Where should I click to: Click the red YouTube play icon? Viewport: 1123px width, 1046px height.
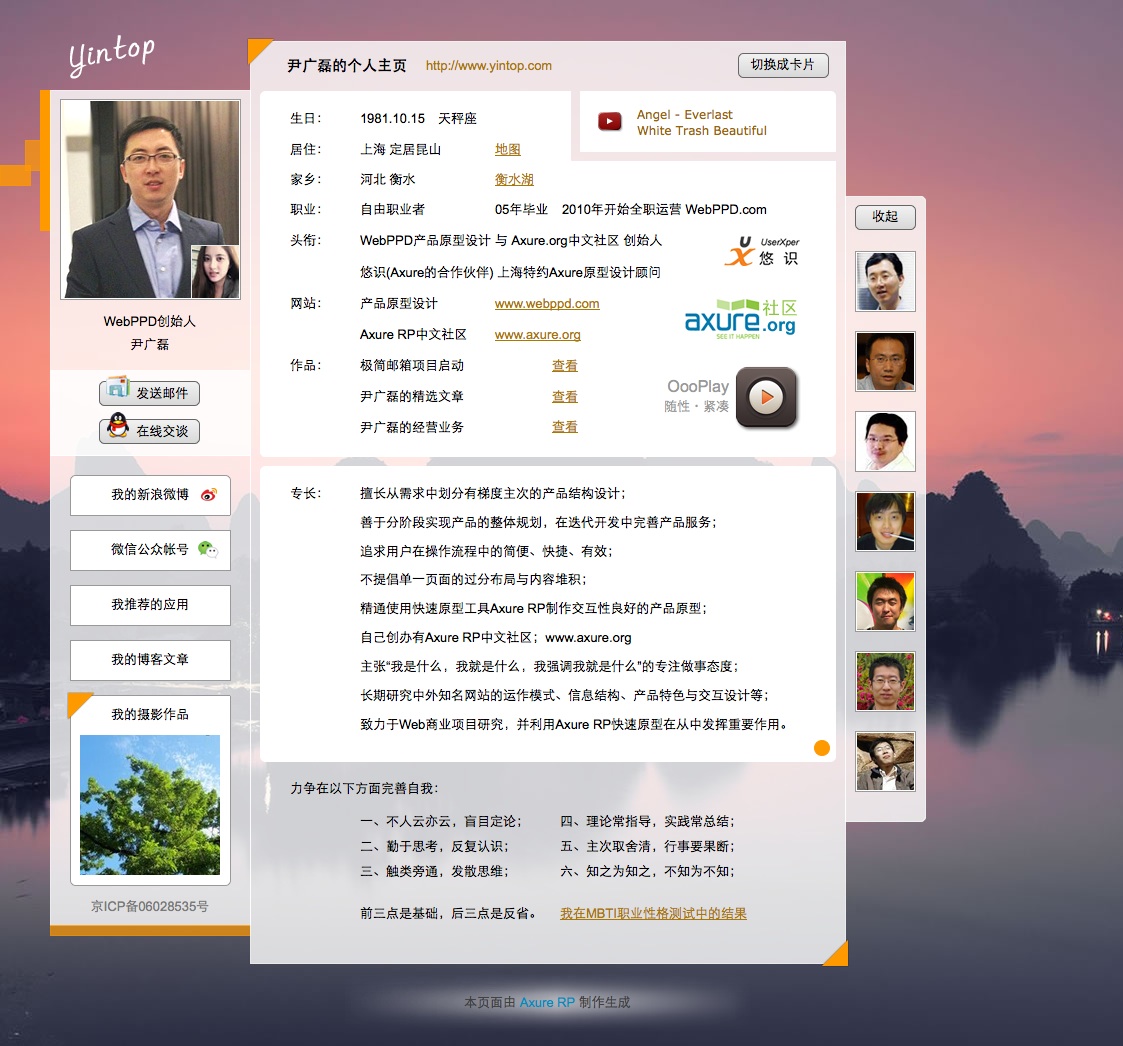pos(609,122)
